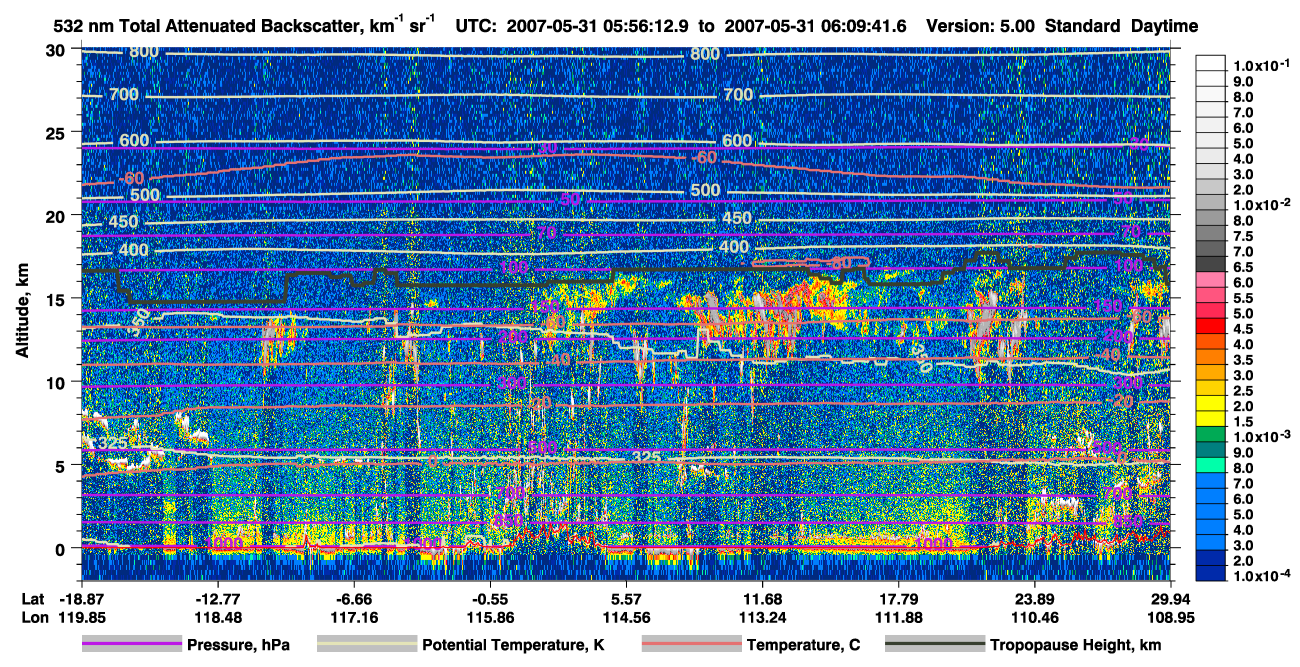
Task: Click the word 'Daytime' in the title
Action: 1165,26
